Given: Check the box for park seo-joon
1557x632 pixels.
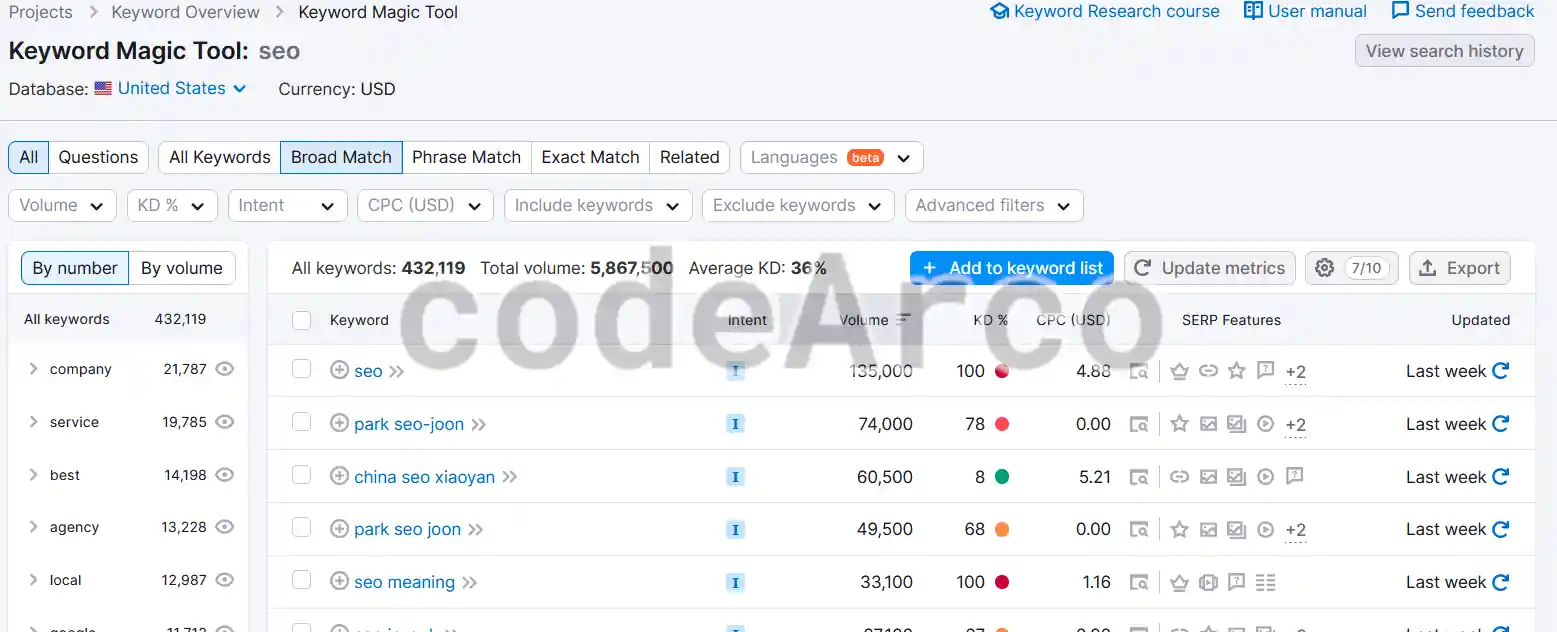Looking at the screenshot, I should 301,422.
